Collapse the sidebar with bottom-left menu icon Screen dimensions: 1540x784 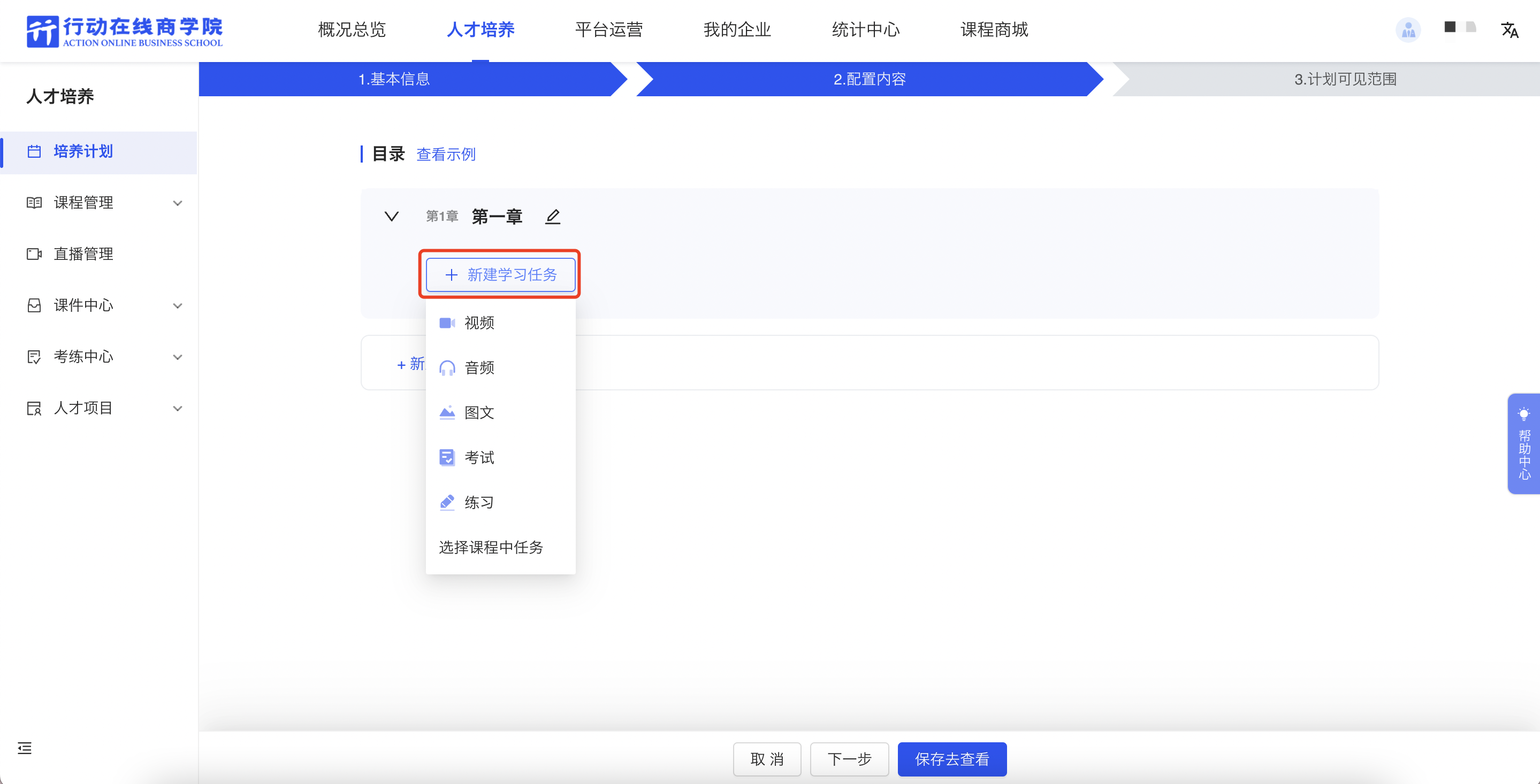pos(25,748)
